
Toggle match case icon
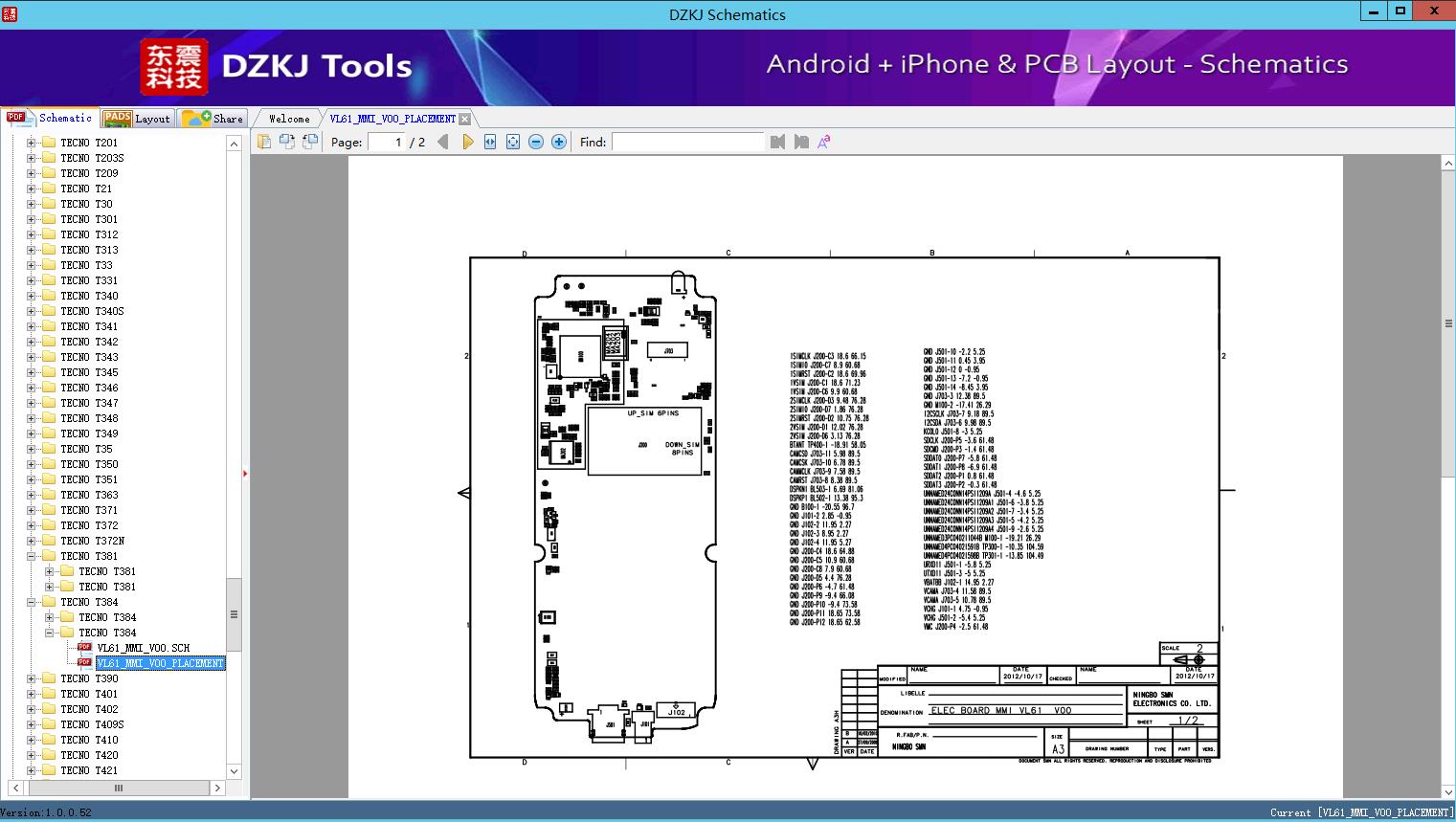(x=824, y=142)
